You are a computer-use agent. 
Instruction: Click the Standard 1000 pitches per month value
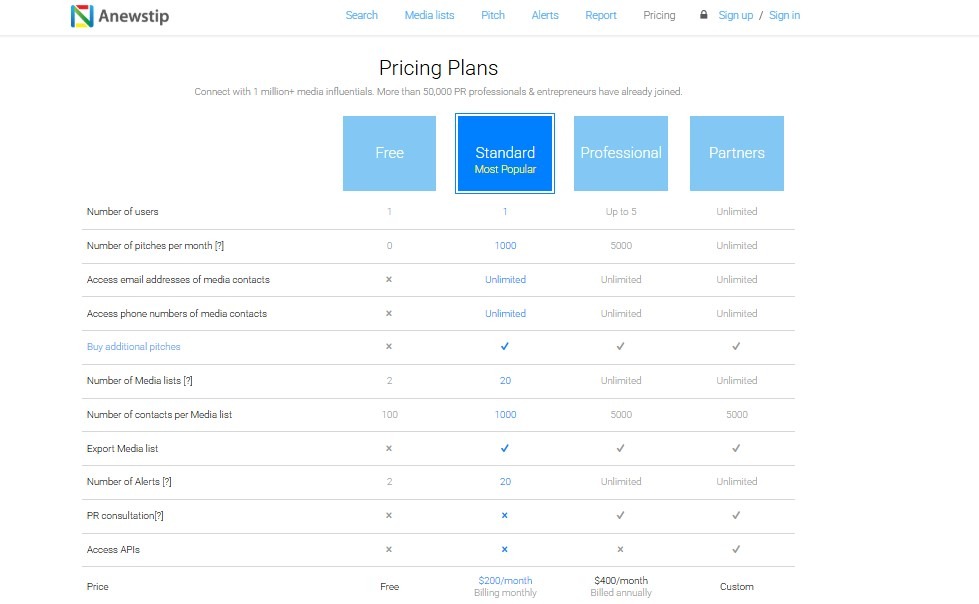[x=505, y=245]
